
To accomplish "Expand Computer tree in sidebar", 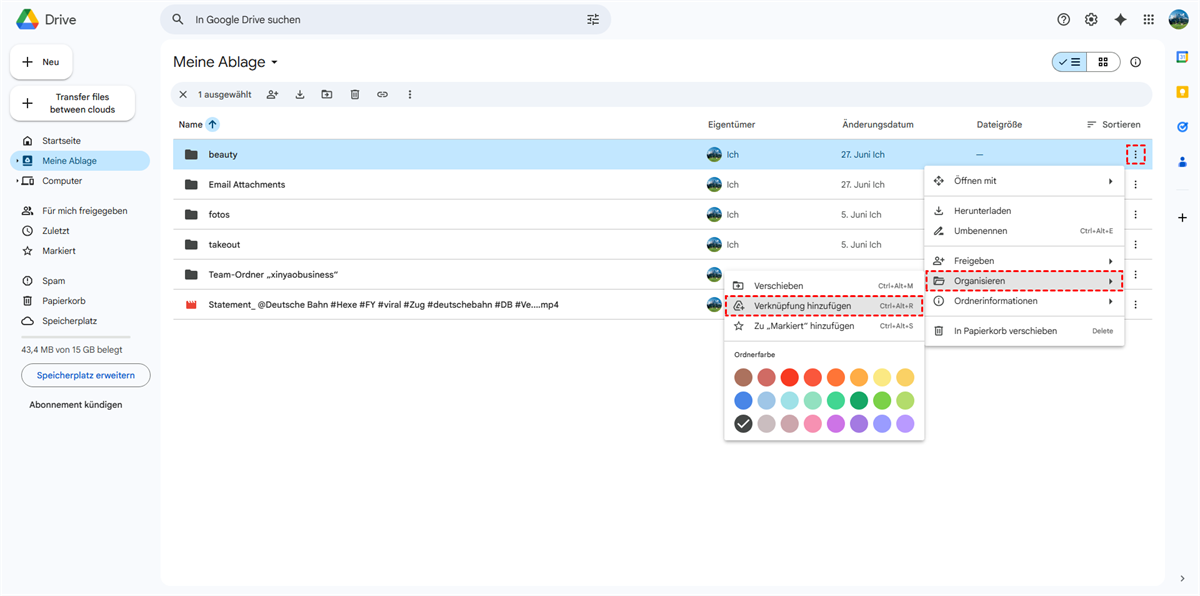I will point(17,181).
